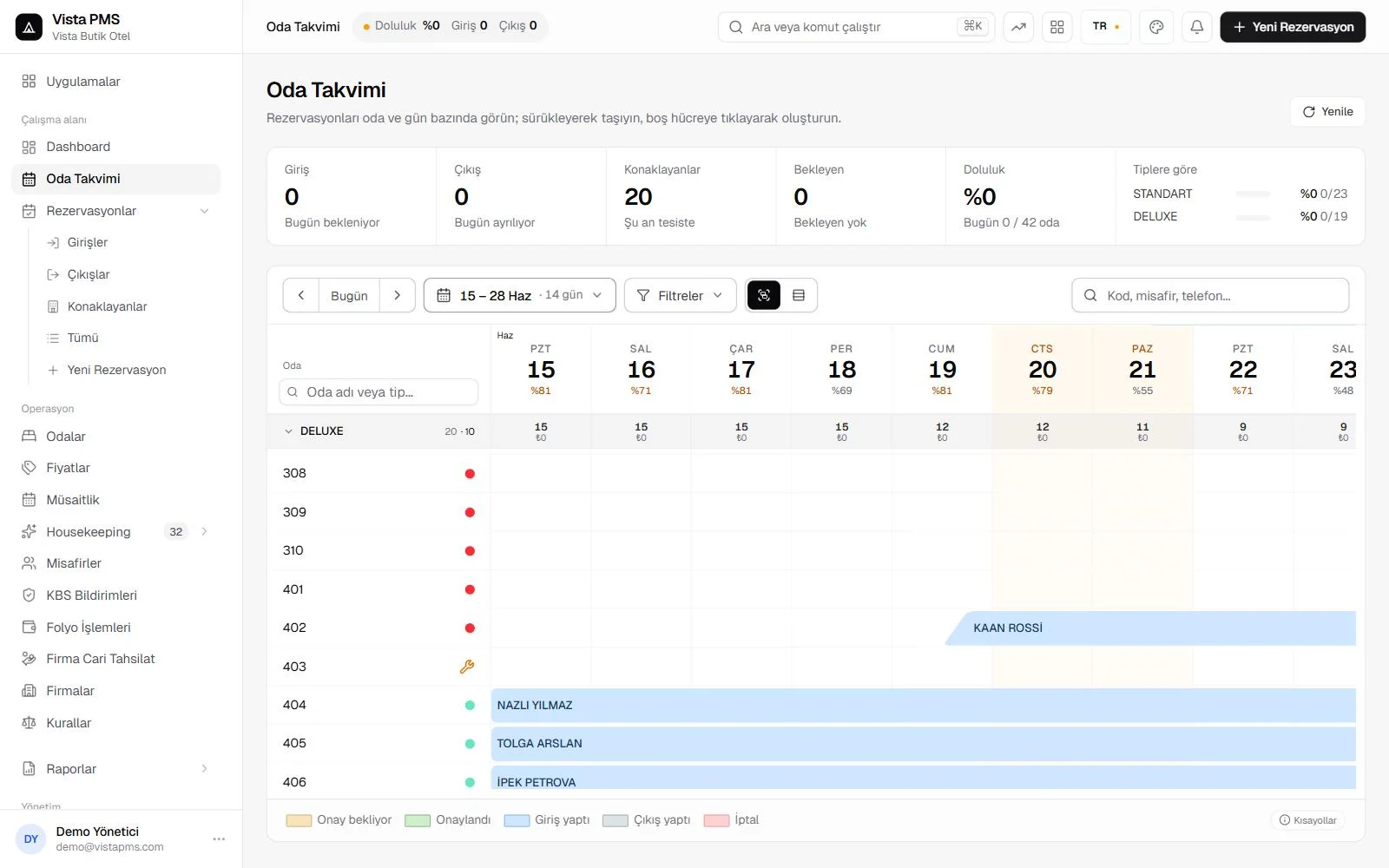Open the NAZLI YILMAZ reservation bar
The height and width of the screenshot is (868, 1389).
tap(924, 706)
